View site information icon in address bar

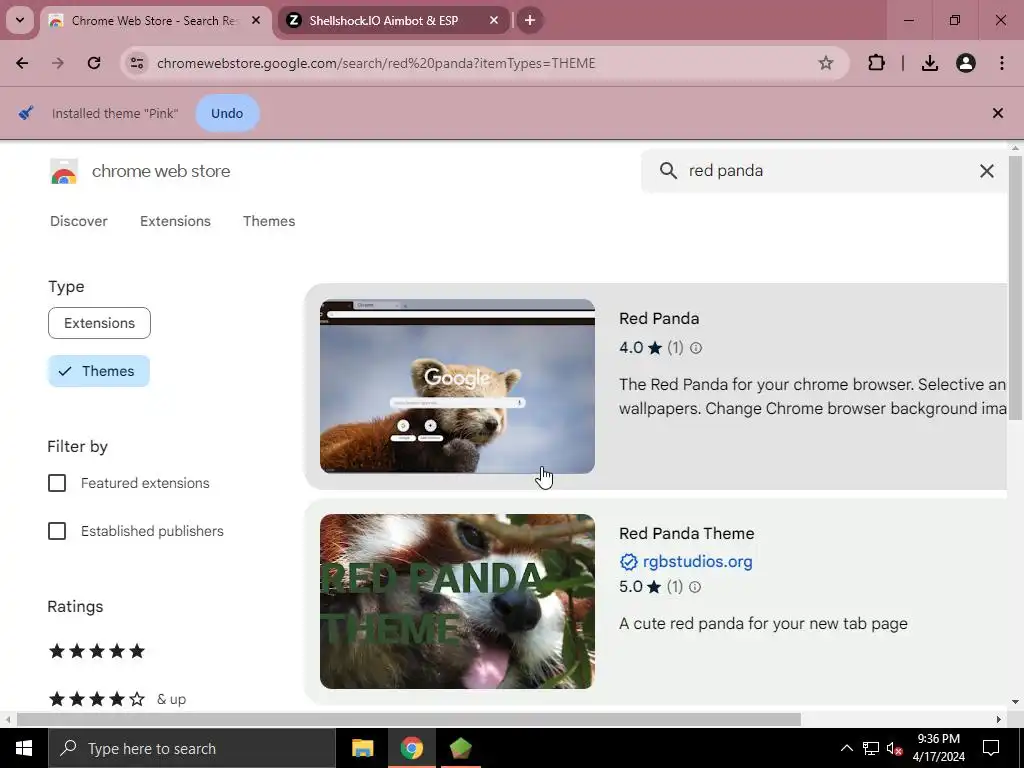point(137,63)
